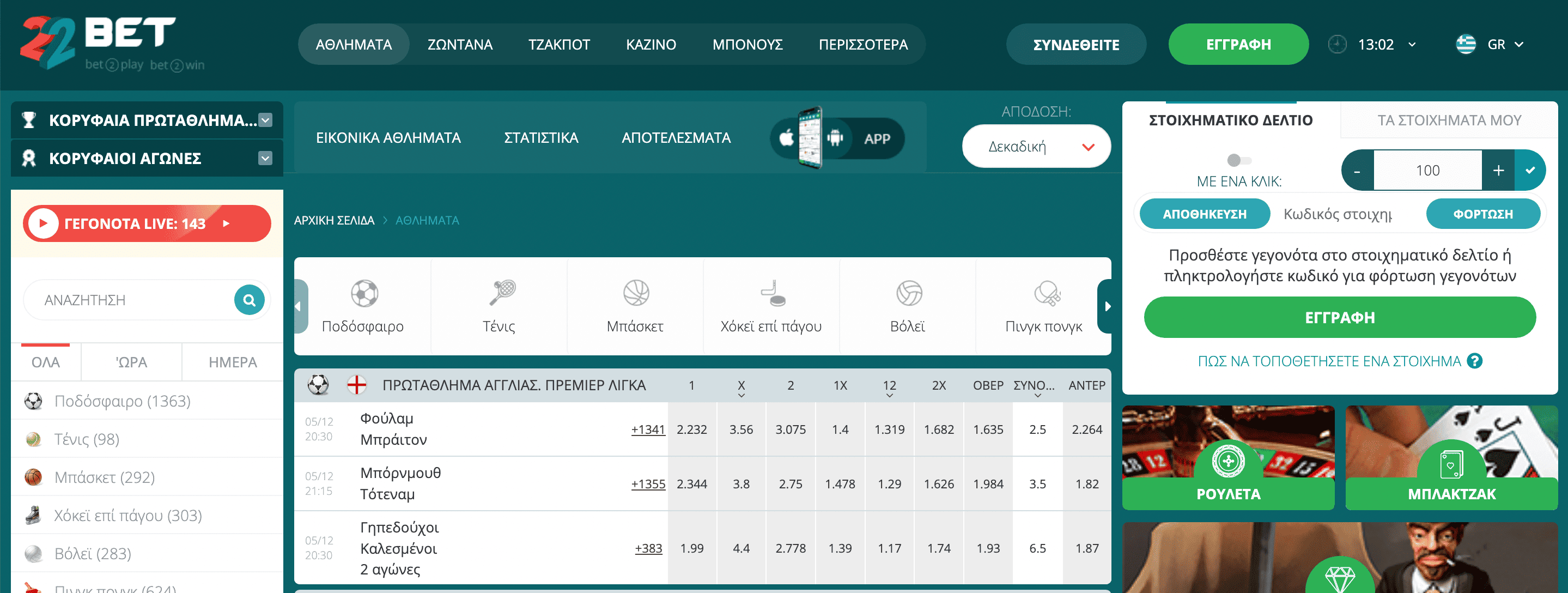Click the header ΕΓΓΡΑΦΗ button

1238,45
